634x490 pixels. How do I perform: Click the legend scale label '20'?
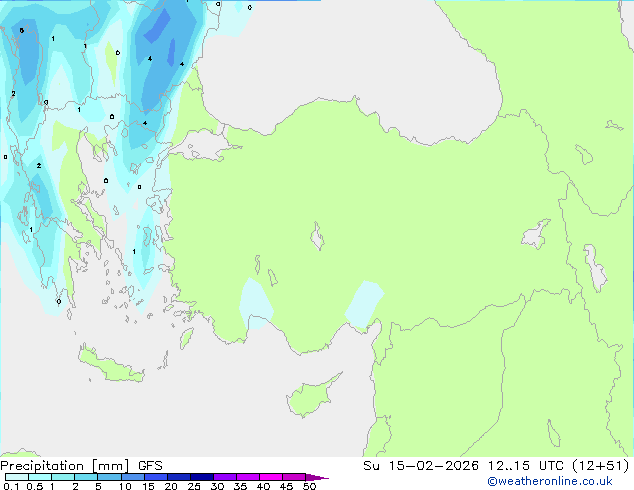pos(171,486)
